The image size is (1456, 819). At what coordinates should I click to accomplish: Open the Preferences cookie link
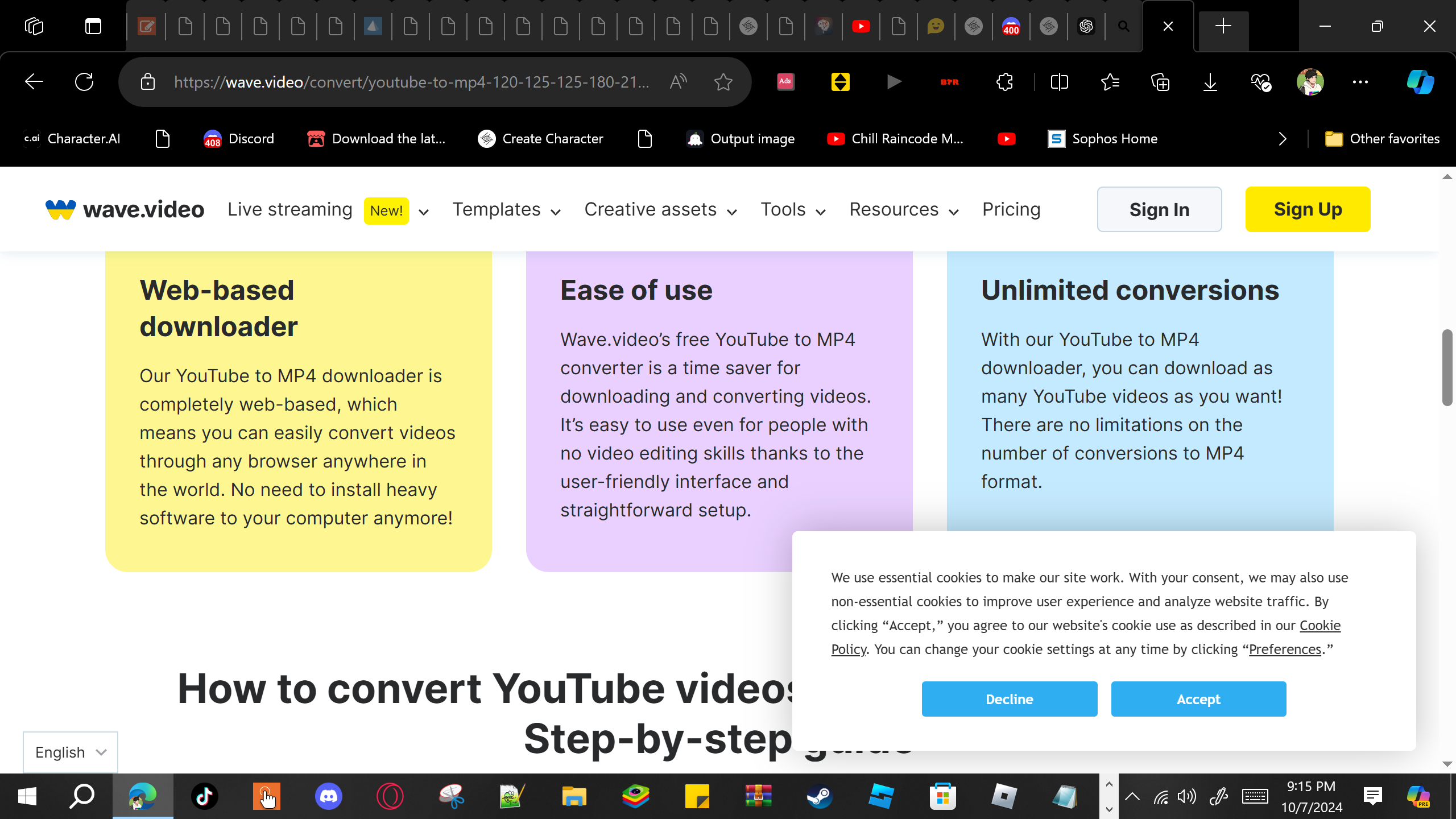1285,649
